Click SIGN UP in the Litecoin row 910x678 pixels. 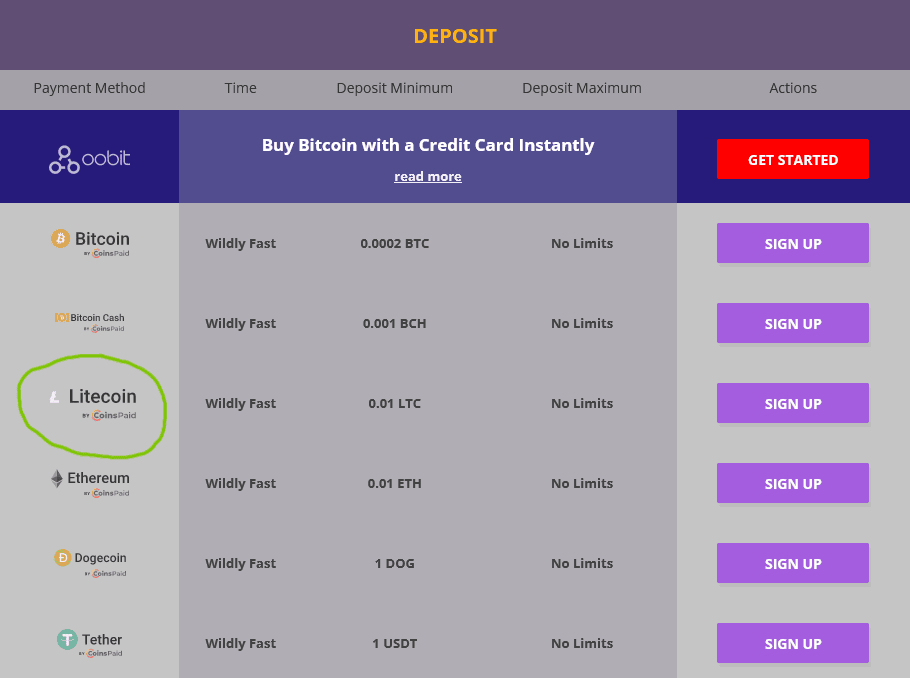tap(793, 403)
